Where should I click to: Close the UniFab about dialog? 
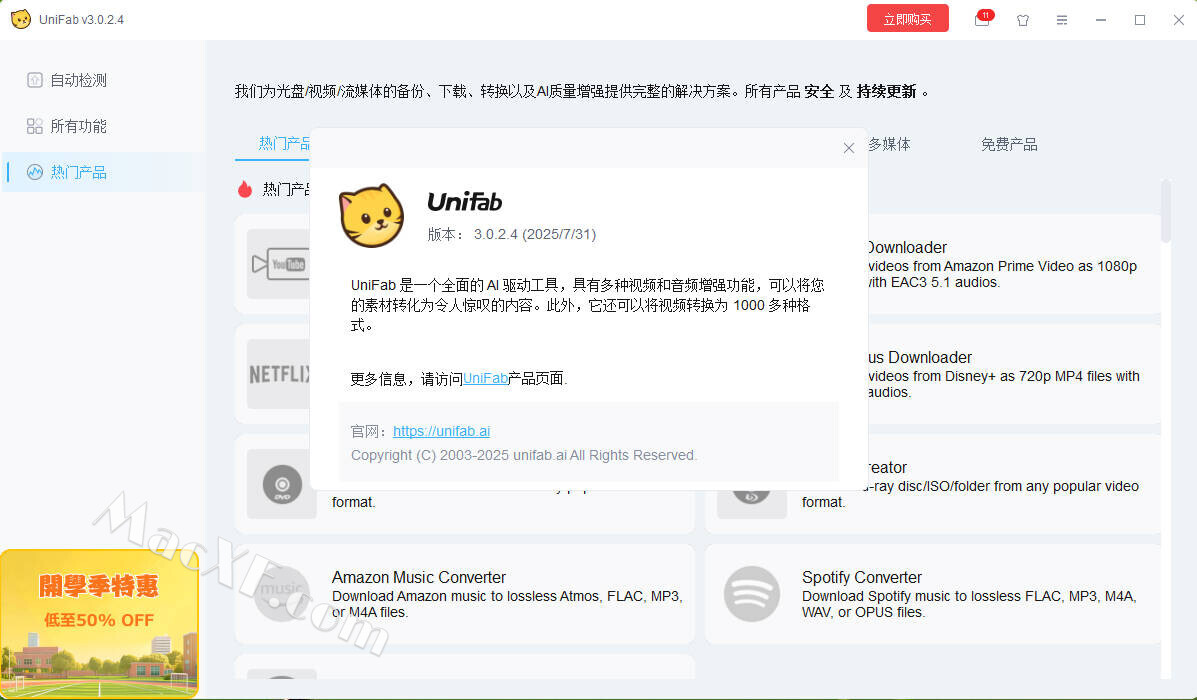849,148
